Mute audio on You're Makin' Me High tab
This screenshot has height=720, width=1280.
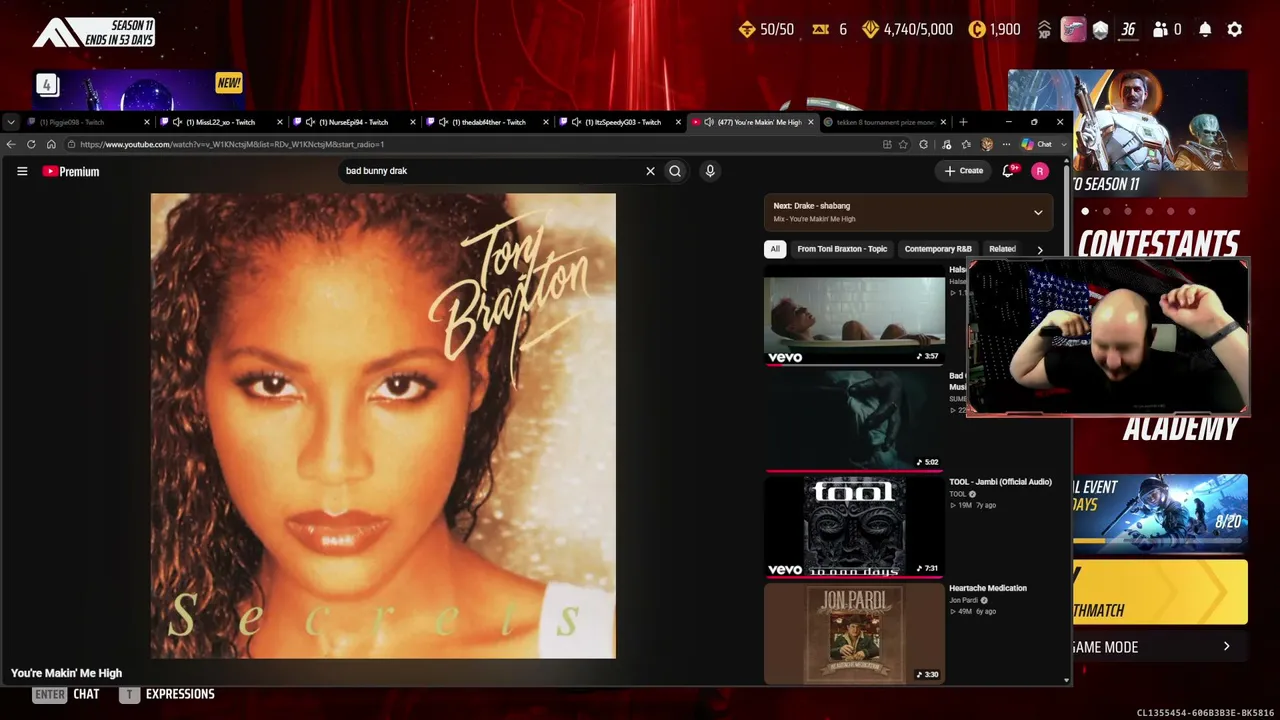(x=709, y=122)
